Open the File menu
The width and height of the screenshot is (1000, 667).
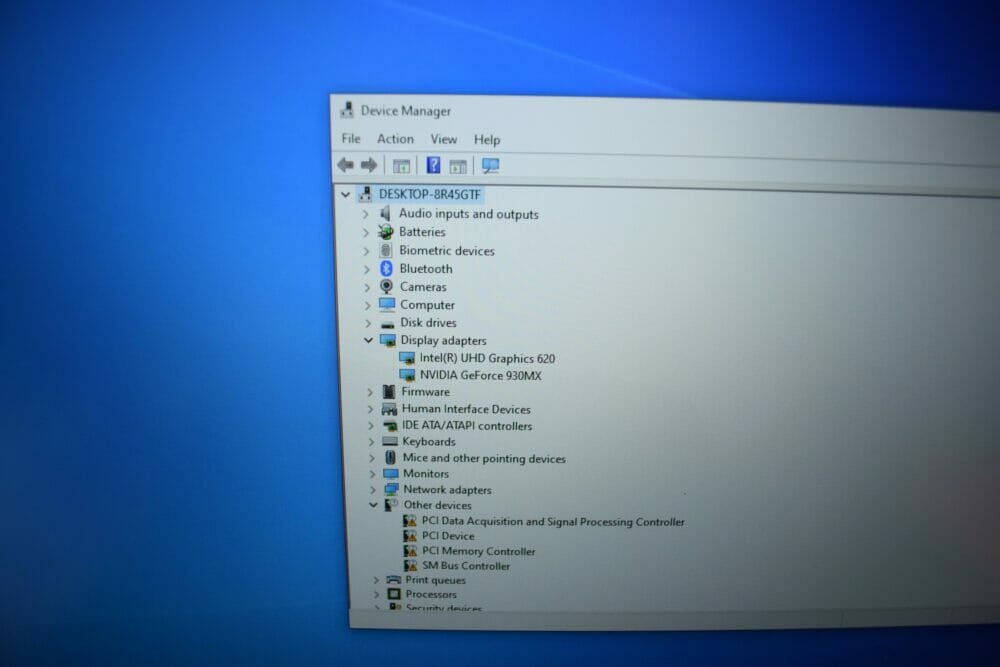[x=351, y=138]
